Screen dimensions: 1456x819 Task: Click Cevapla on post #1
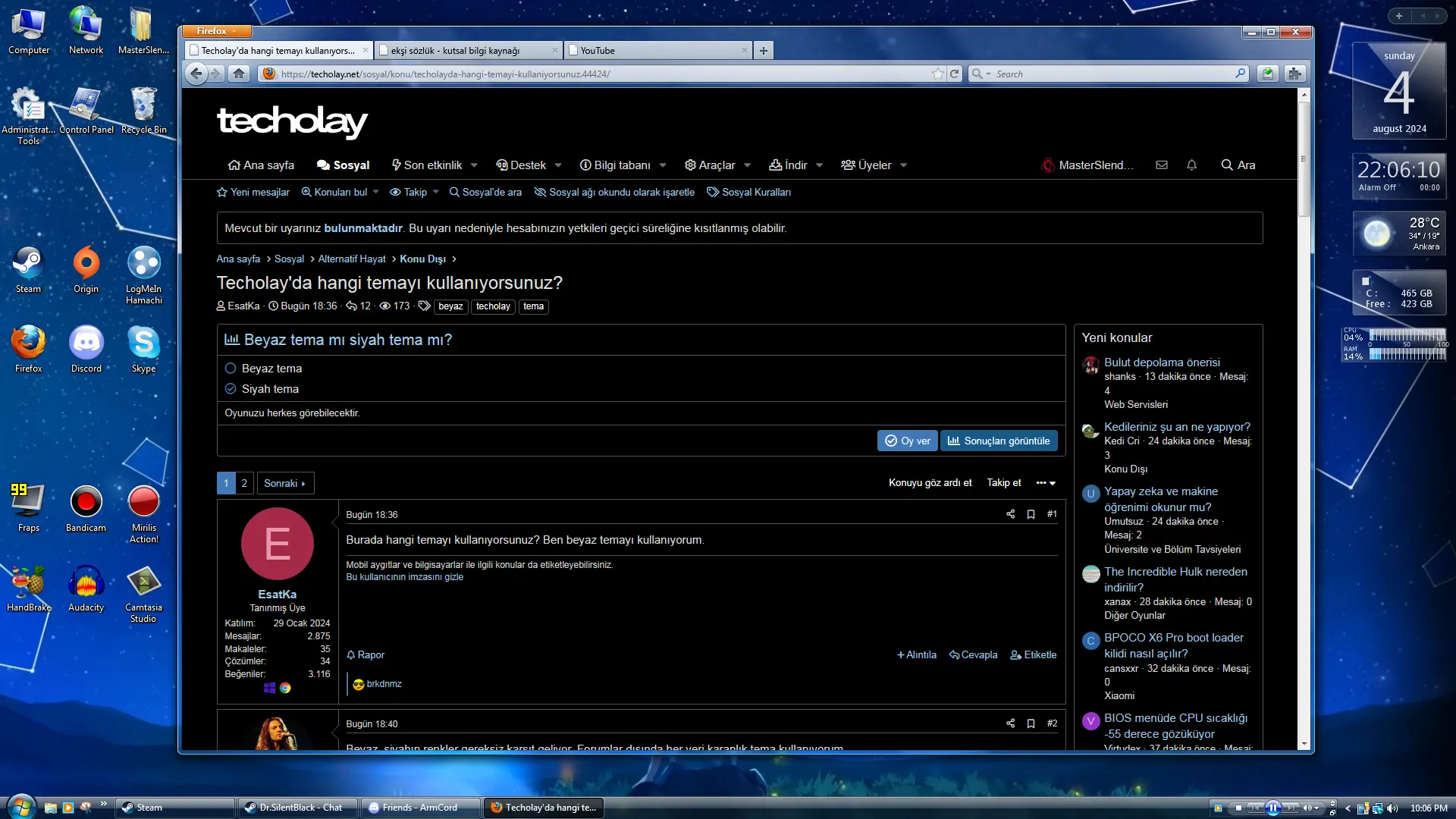(974, 655)
